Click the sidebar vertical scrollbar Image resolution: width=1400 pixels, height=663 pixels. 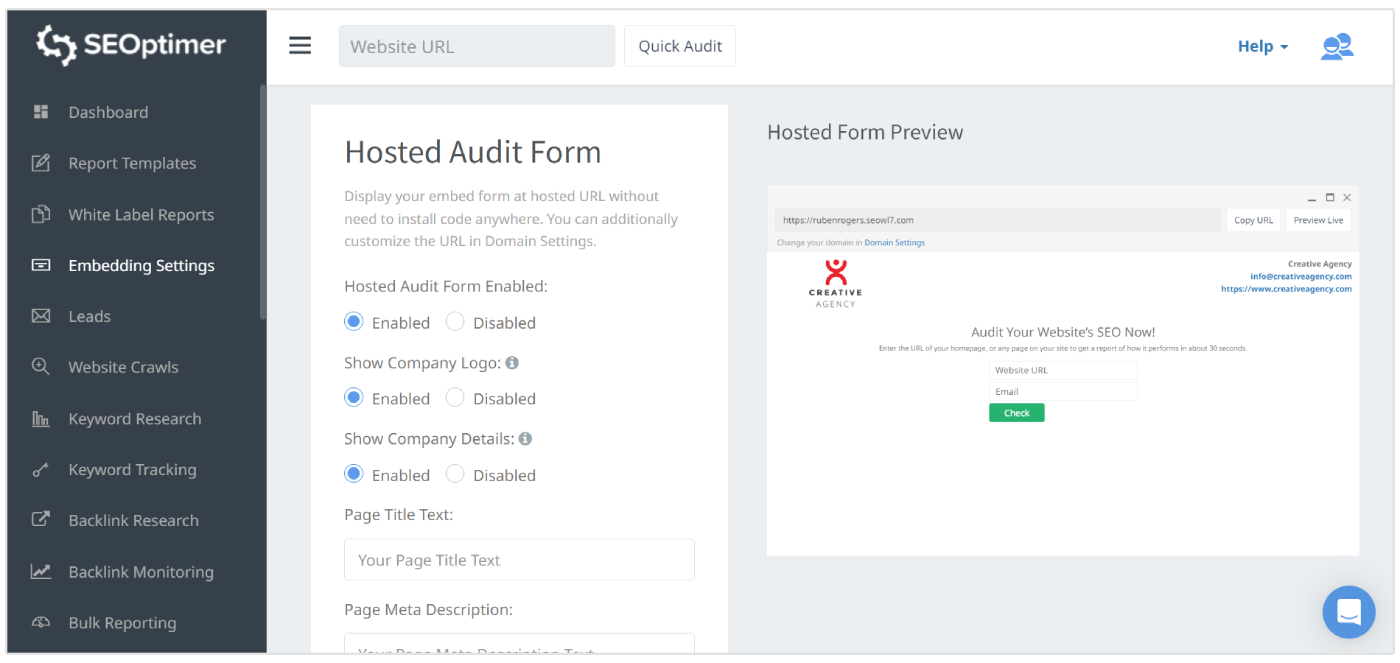(x=263, y=200)
